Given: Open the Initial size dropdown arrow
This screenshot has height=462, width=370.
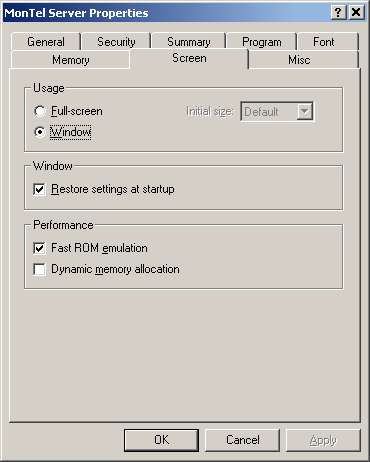Looking at the screenshot, I should (305, 111).
